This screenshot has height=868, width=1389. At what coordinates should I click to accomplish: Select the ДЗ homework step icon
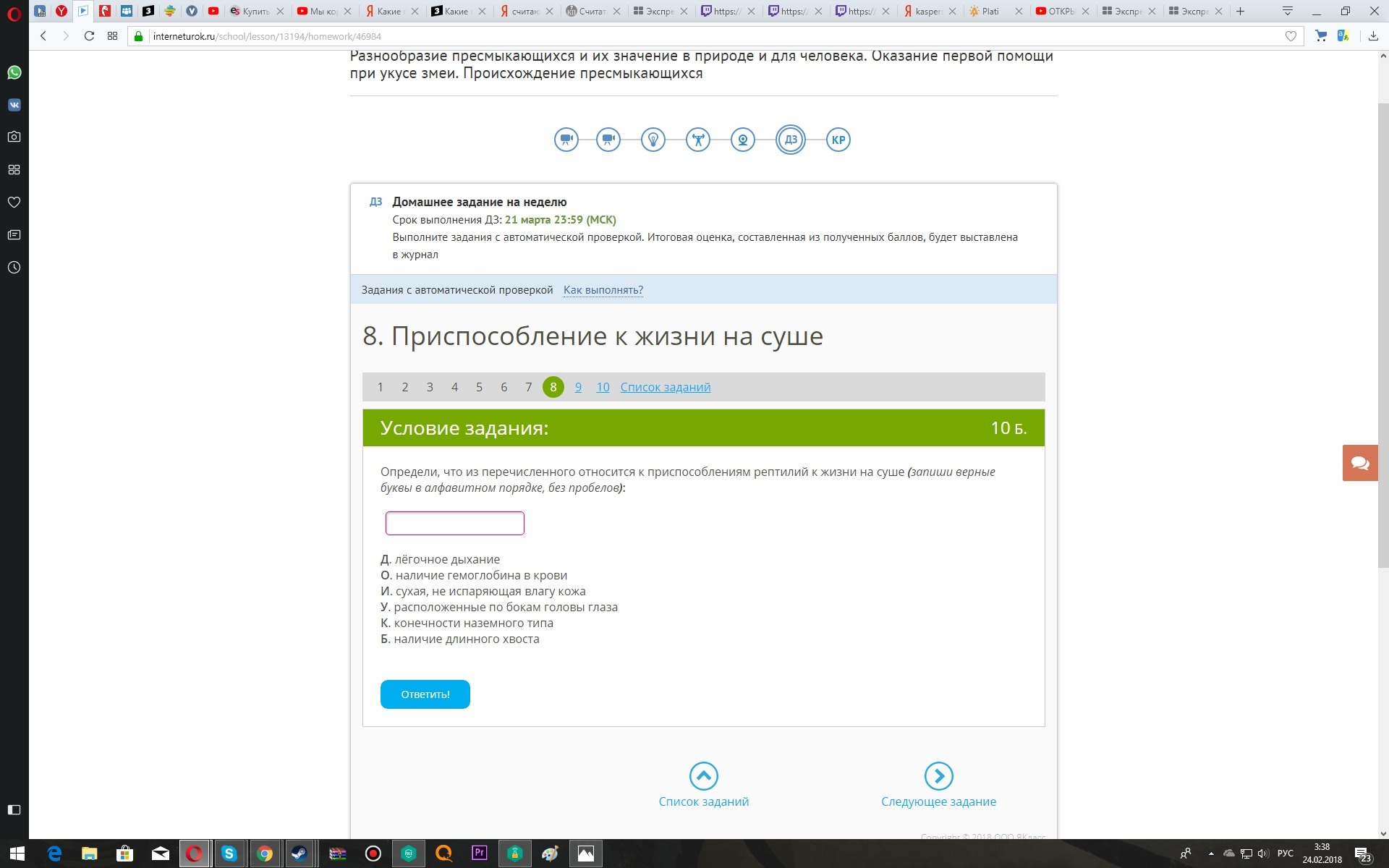tap(791, 140)
